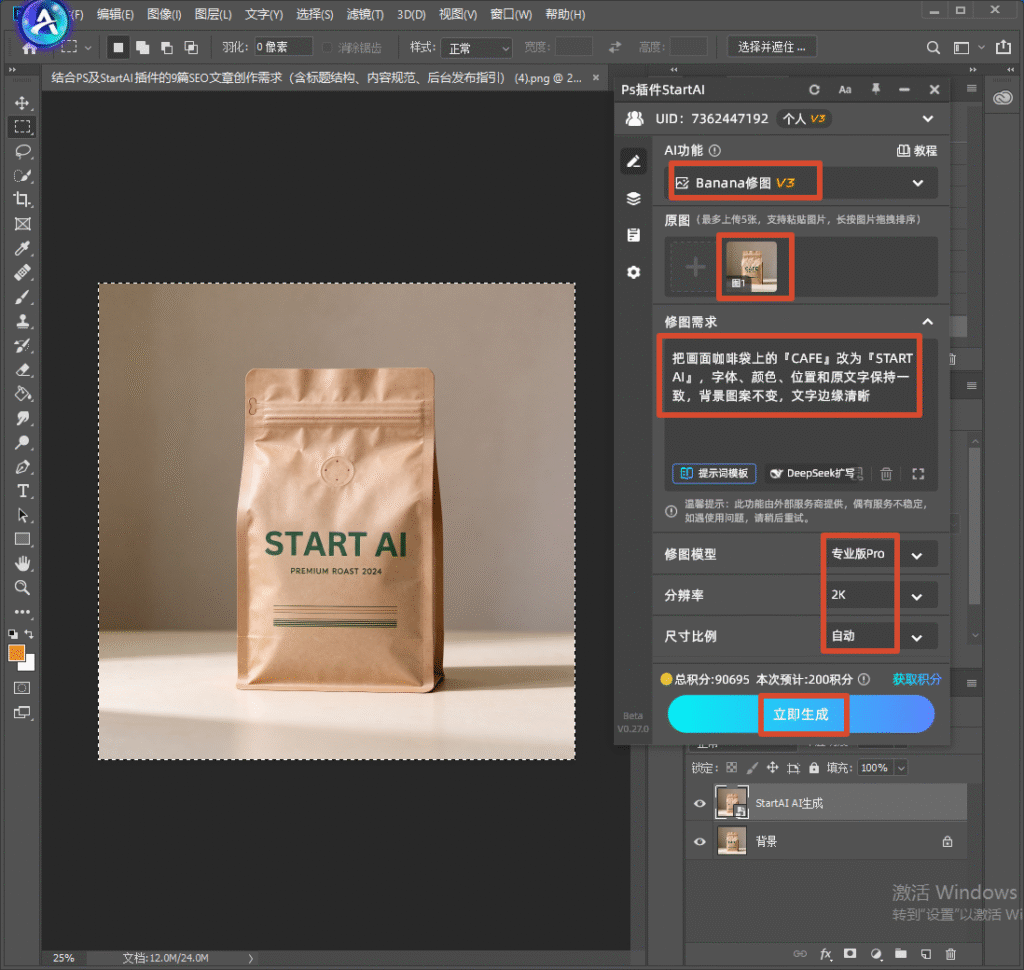Clear the prompt with the trash icon
Screen dimensions: 1024x970
pos(886,474)
